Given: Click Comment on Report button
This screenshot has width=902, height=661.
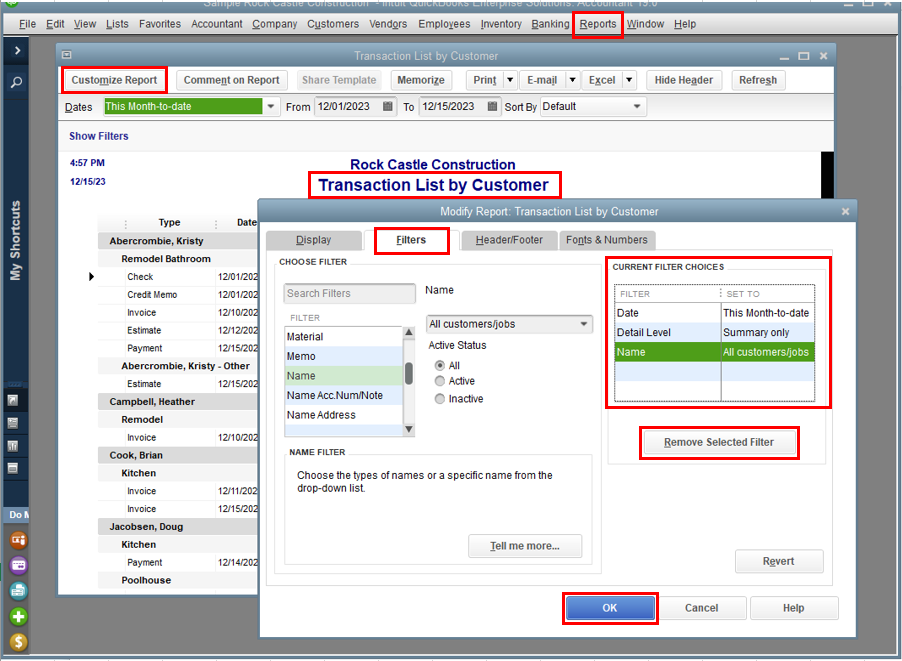Looking at the screenshot, I should pyautogui.click(x=231, y=80).
